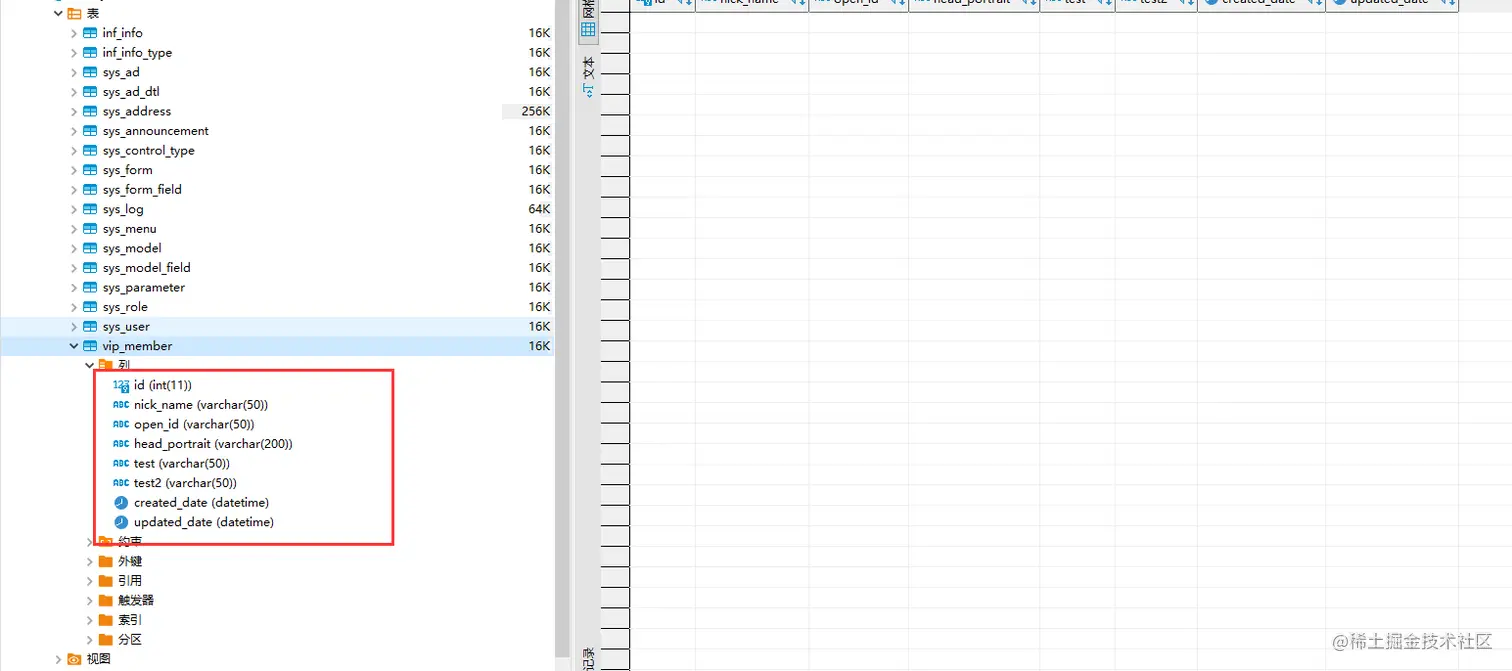This screenshot has height=671, width=1512.
Task: Click the 外键 folder icon
Action: coord(106,561)
